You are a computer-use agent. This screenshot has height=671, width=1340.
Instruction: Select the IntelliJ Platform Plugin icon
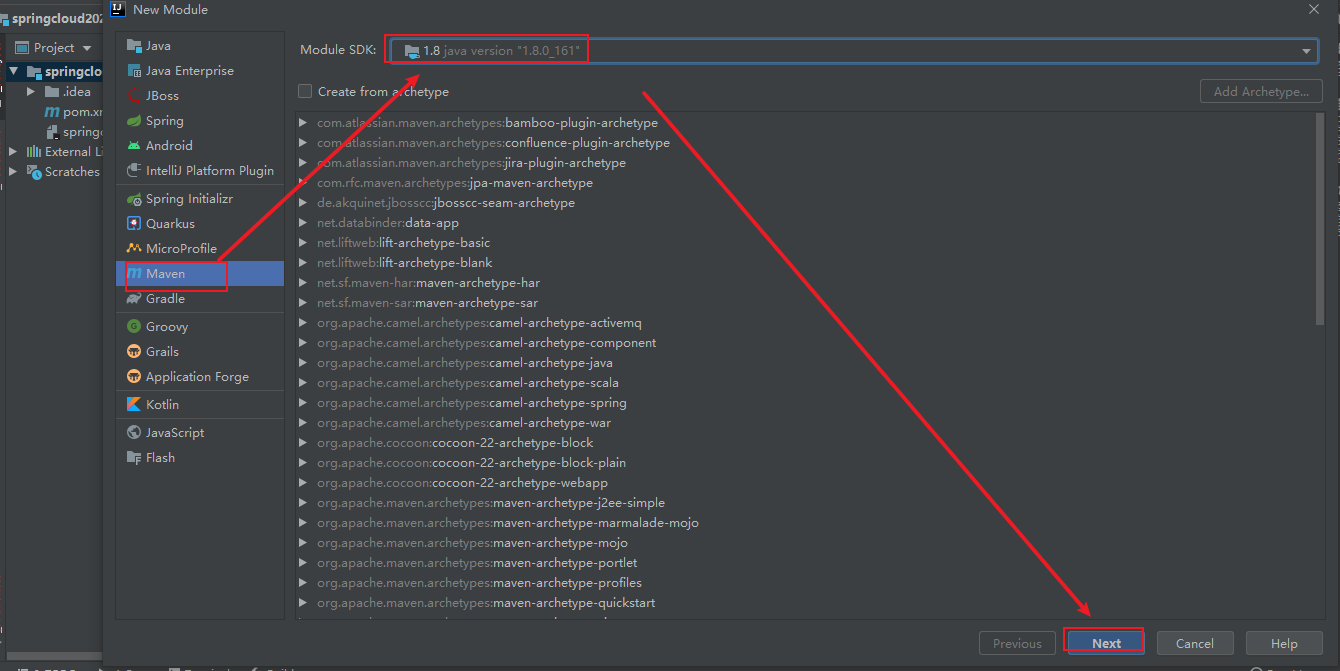(x=134, y=171)
